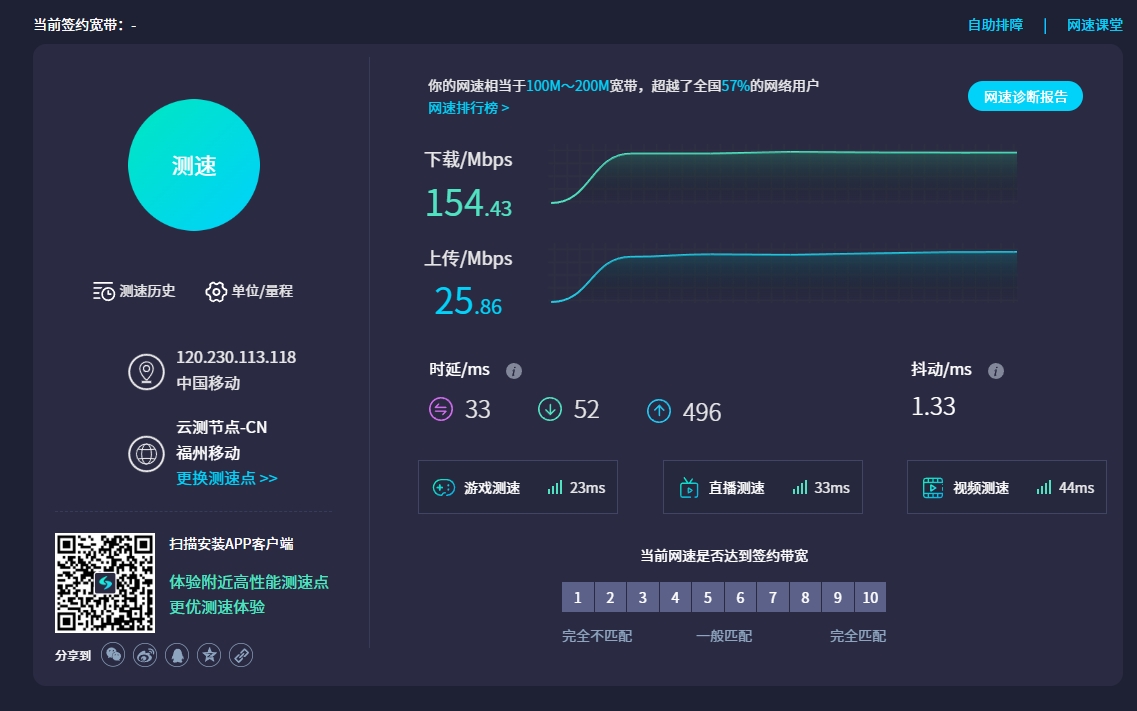This screenshot has height=711, width=1137.
Task: Open the 网速诊断报告 report button
Action: click(1024, 95)
